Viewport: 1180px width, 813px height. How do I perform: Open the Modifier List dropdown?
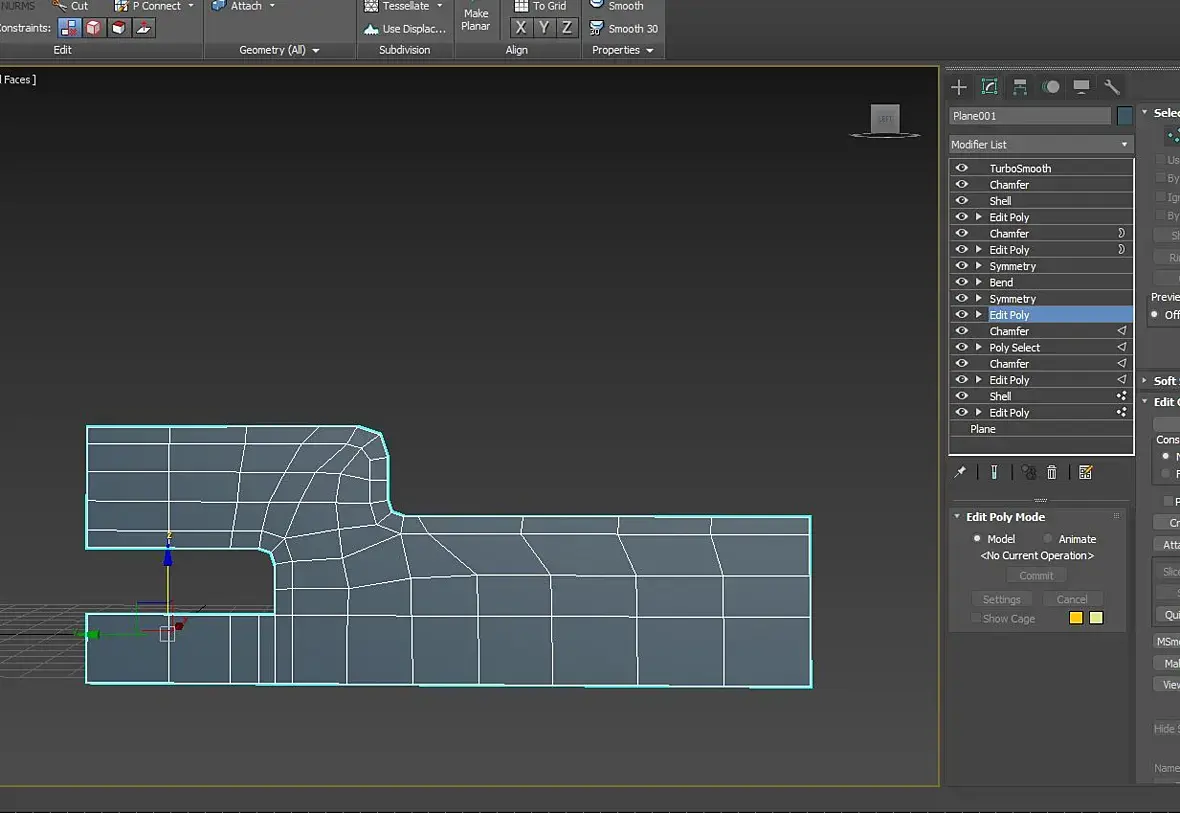(1040, 144)
